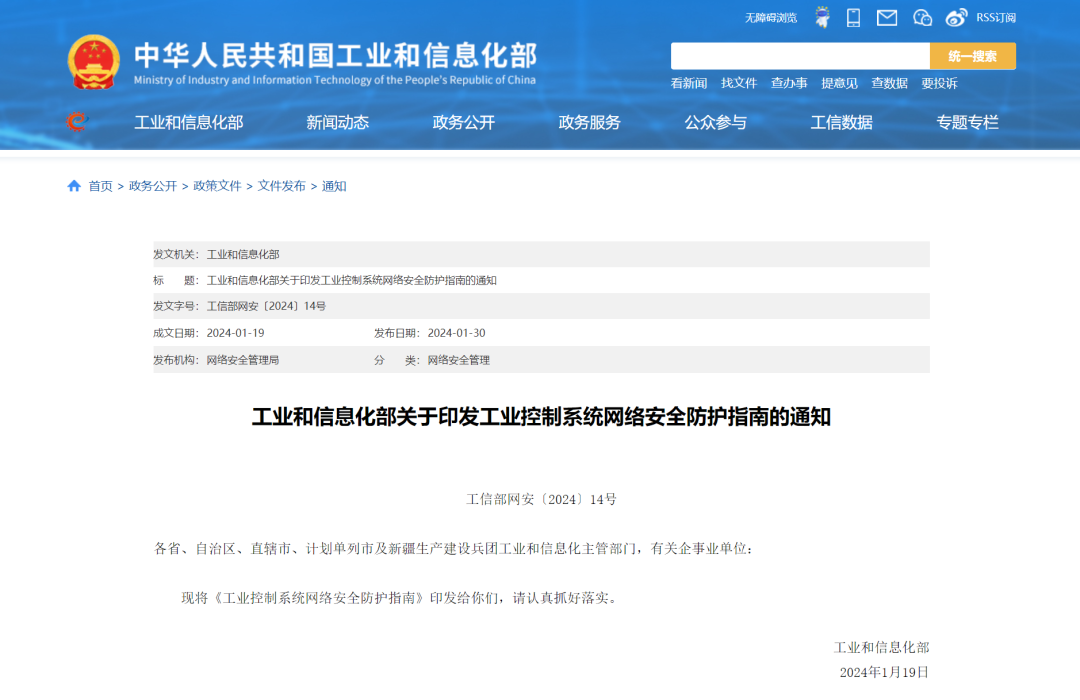Click the home icon in breadcrumb
The height and width of the screenshot is (700, 1080).
[74, 186]
